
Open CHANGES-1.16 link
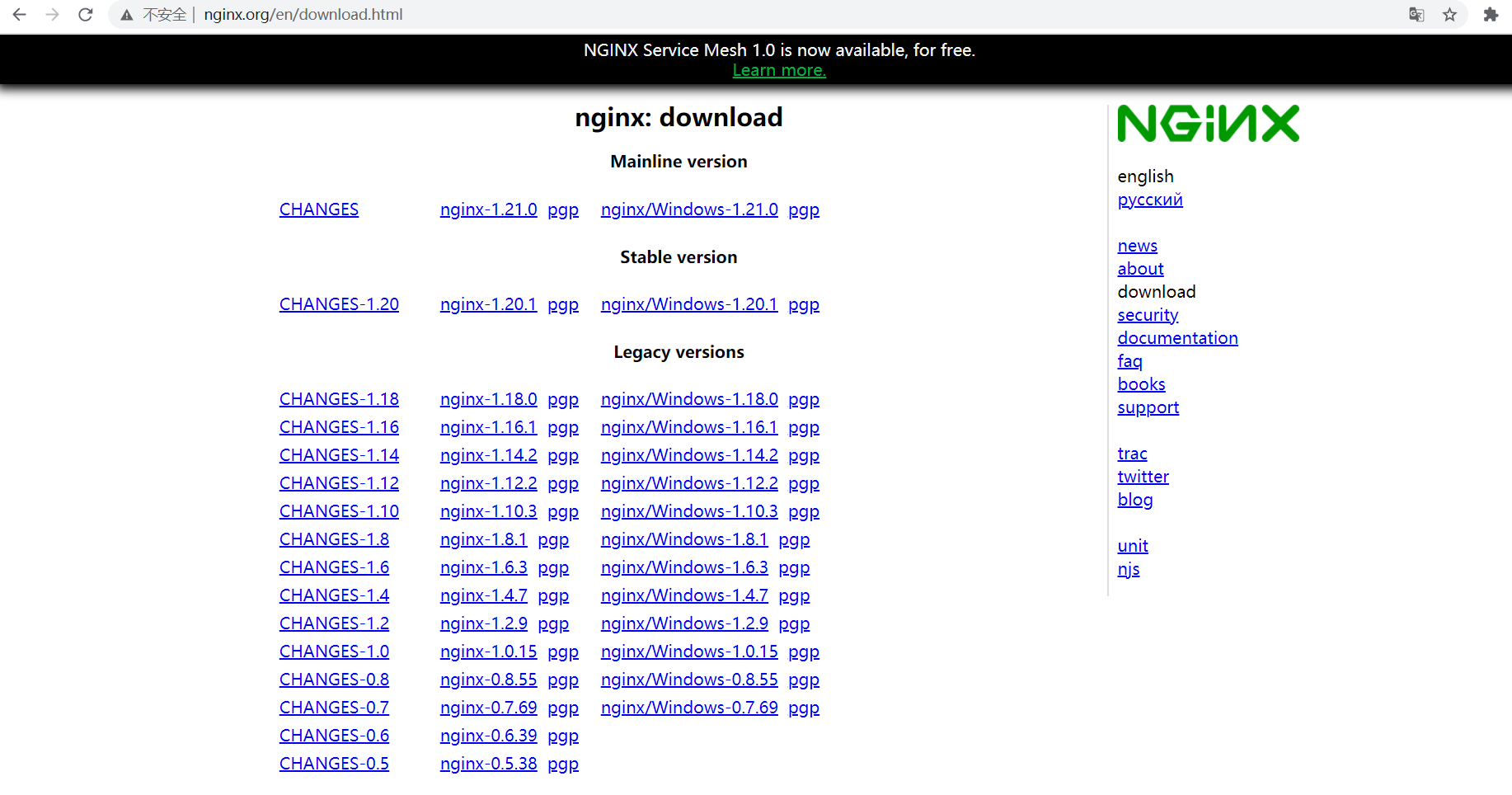(339, 427)
